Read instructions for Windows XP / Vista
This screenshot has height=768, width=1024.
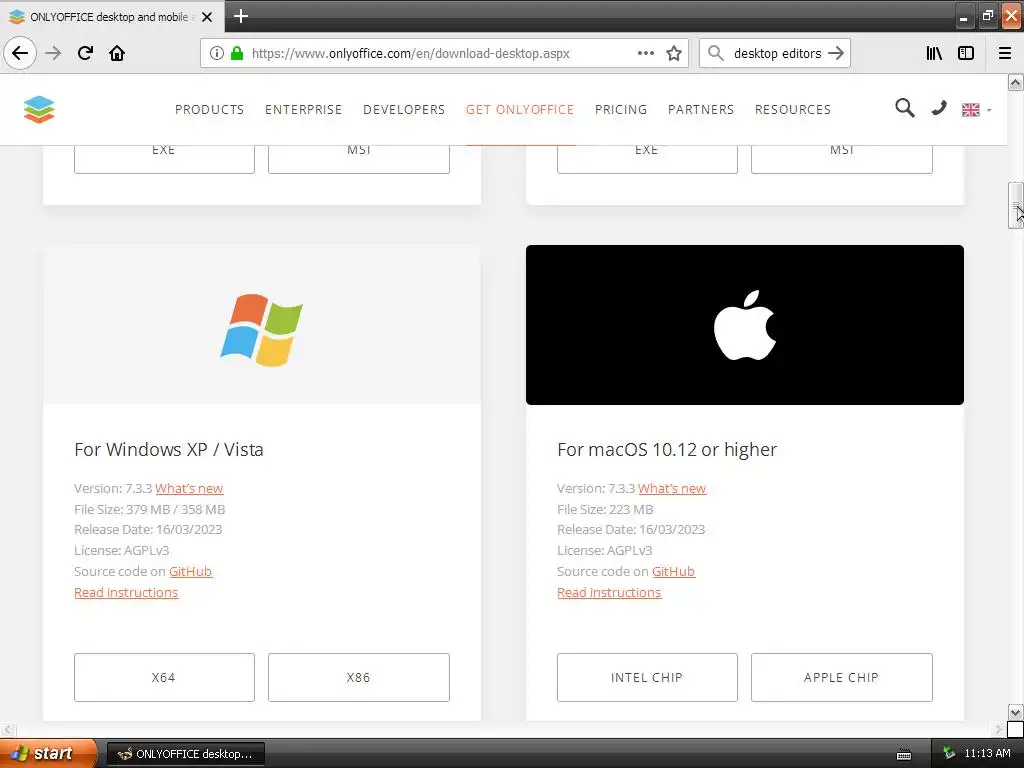pos(126,592)
